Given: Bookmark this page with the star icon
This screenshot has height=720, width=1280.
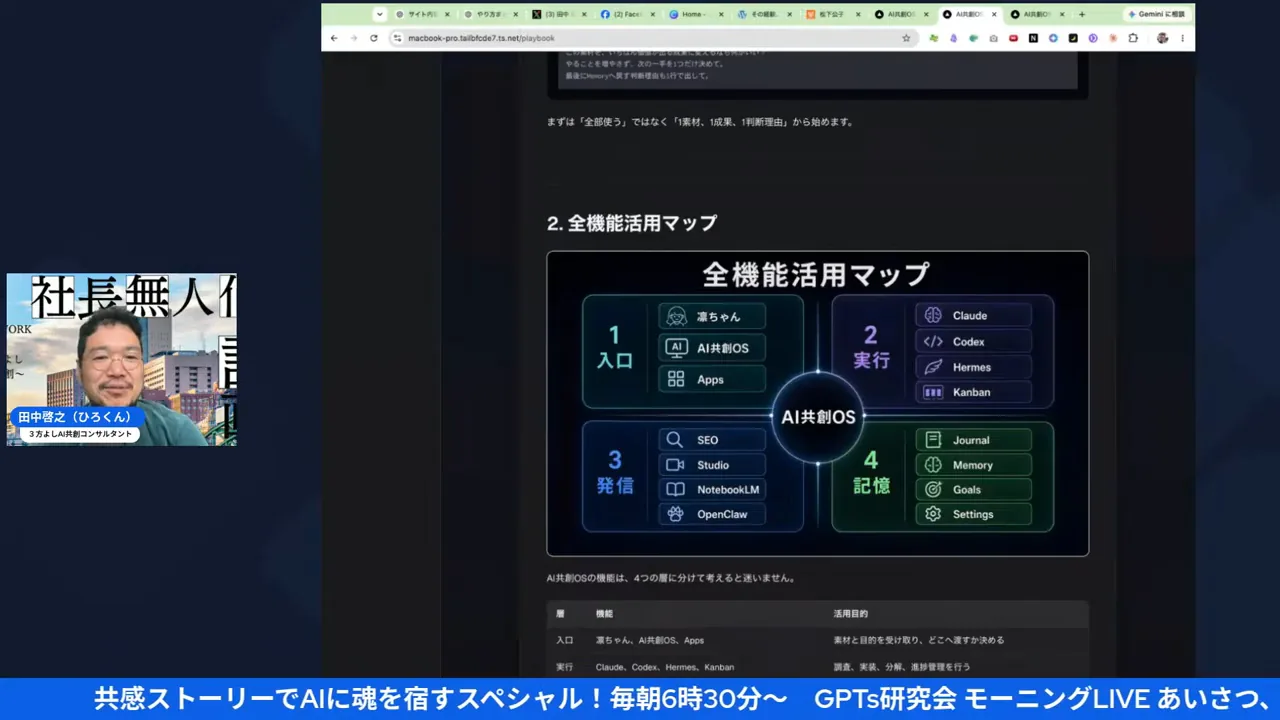Looking at the screenshot, I should (x=906, y=38).
